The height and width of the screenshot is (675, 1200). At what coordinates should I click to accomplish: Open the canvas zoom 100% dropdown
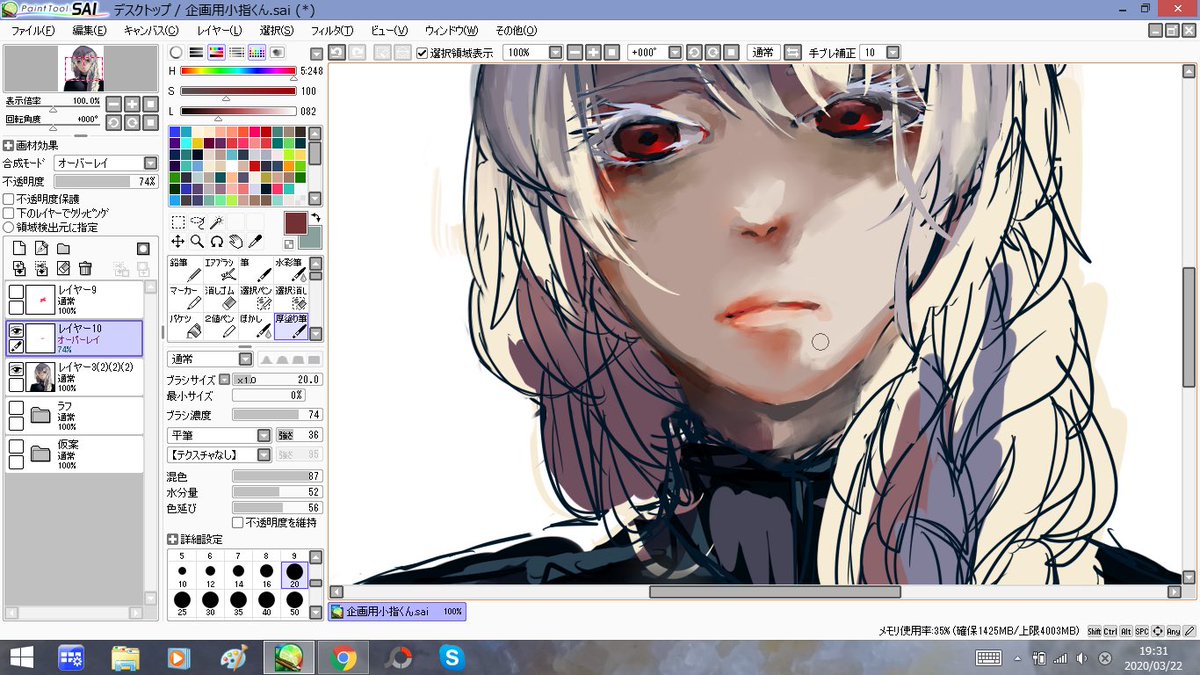pos(533,52)
